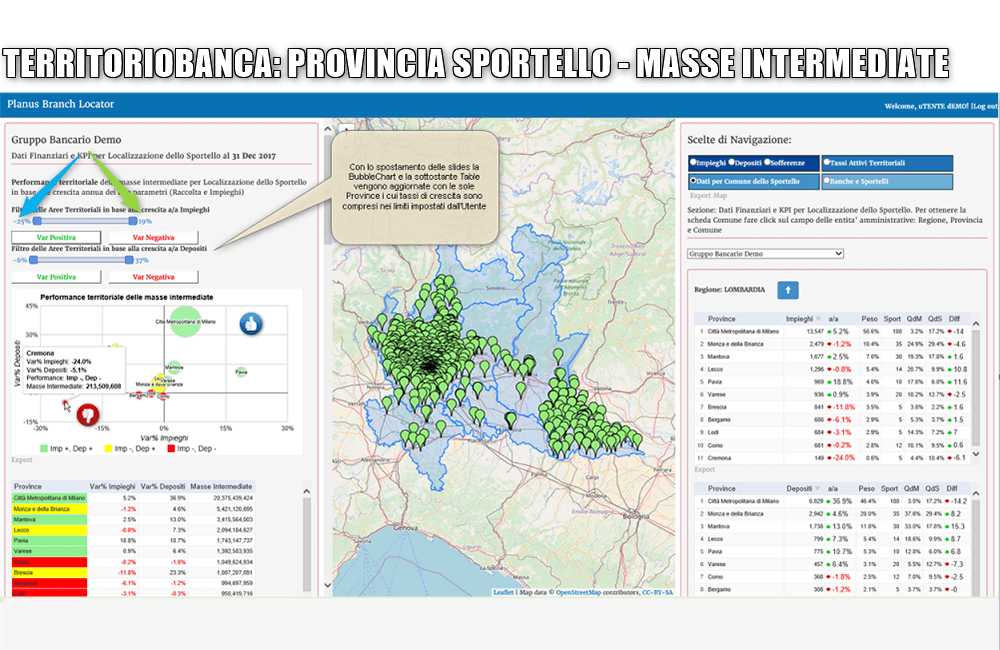Open the CC-BY-SA license link

click(x=657, y=593)
